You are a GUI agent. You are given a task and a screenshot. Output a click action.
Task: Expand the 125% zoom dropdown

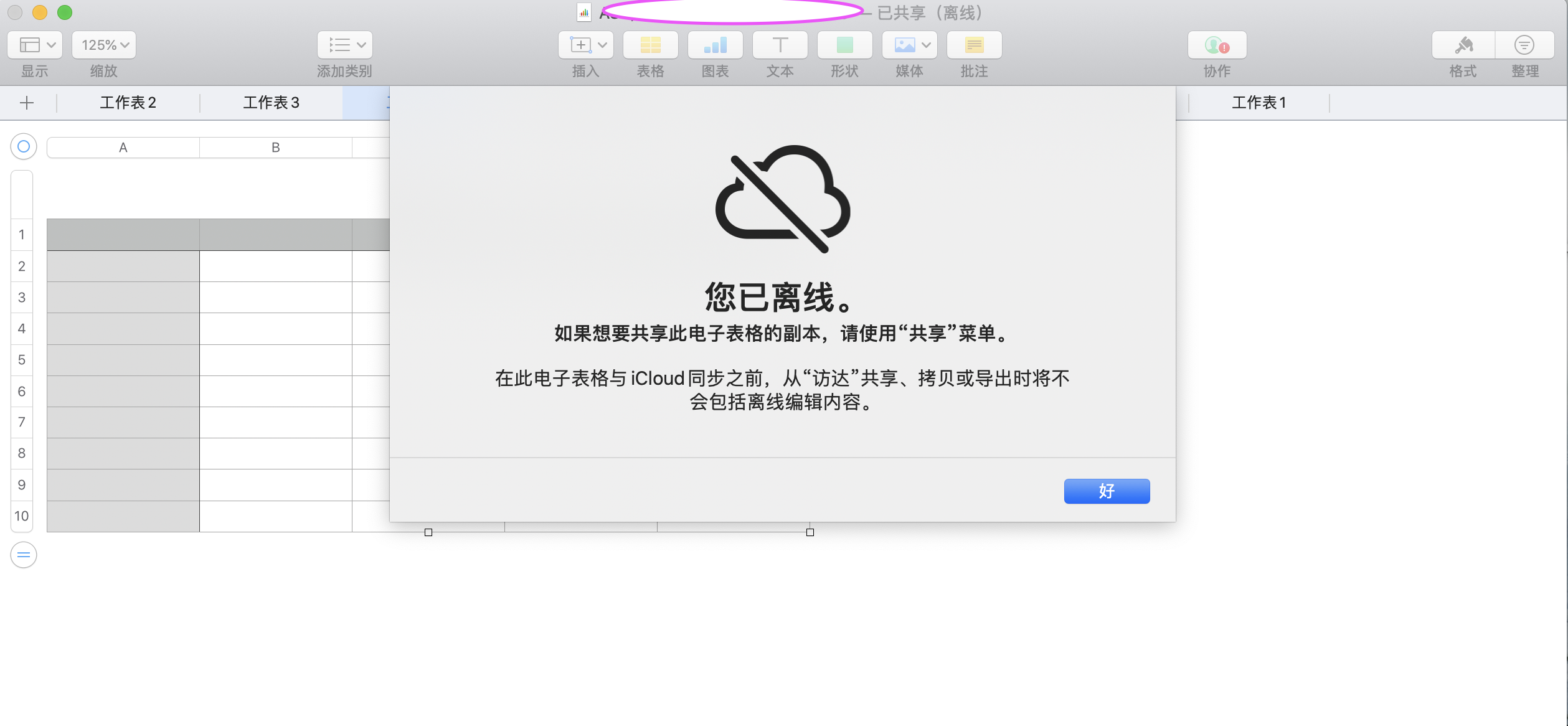click(x=104, y=45)
